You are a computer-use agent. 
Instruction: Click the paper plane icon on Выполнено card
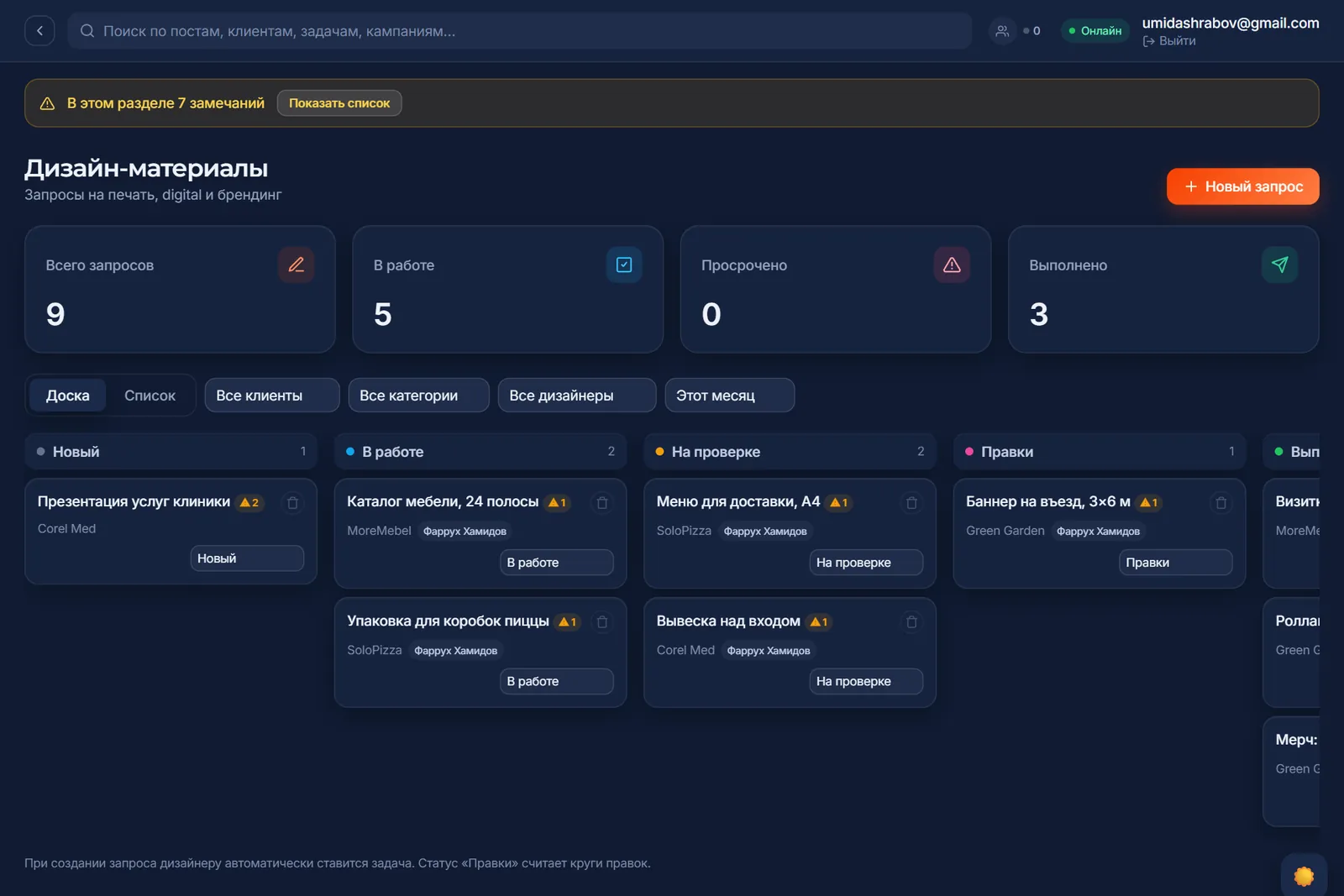pyautogui.click(x=1279, y=265)
